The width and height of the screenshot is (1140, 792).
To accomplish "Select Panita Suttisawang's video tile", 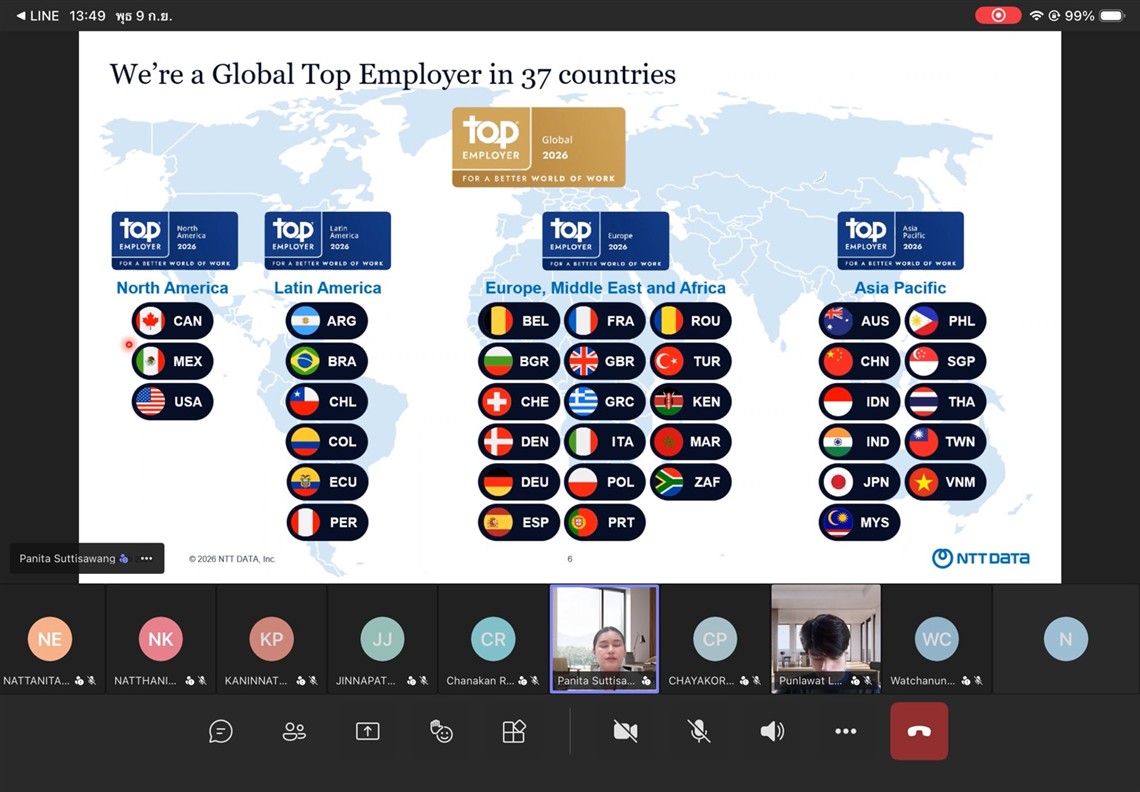I will (604, 639).
